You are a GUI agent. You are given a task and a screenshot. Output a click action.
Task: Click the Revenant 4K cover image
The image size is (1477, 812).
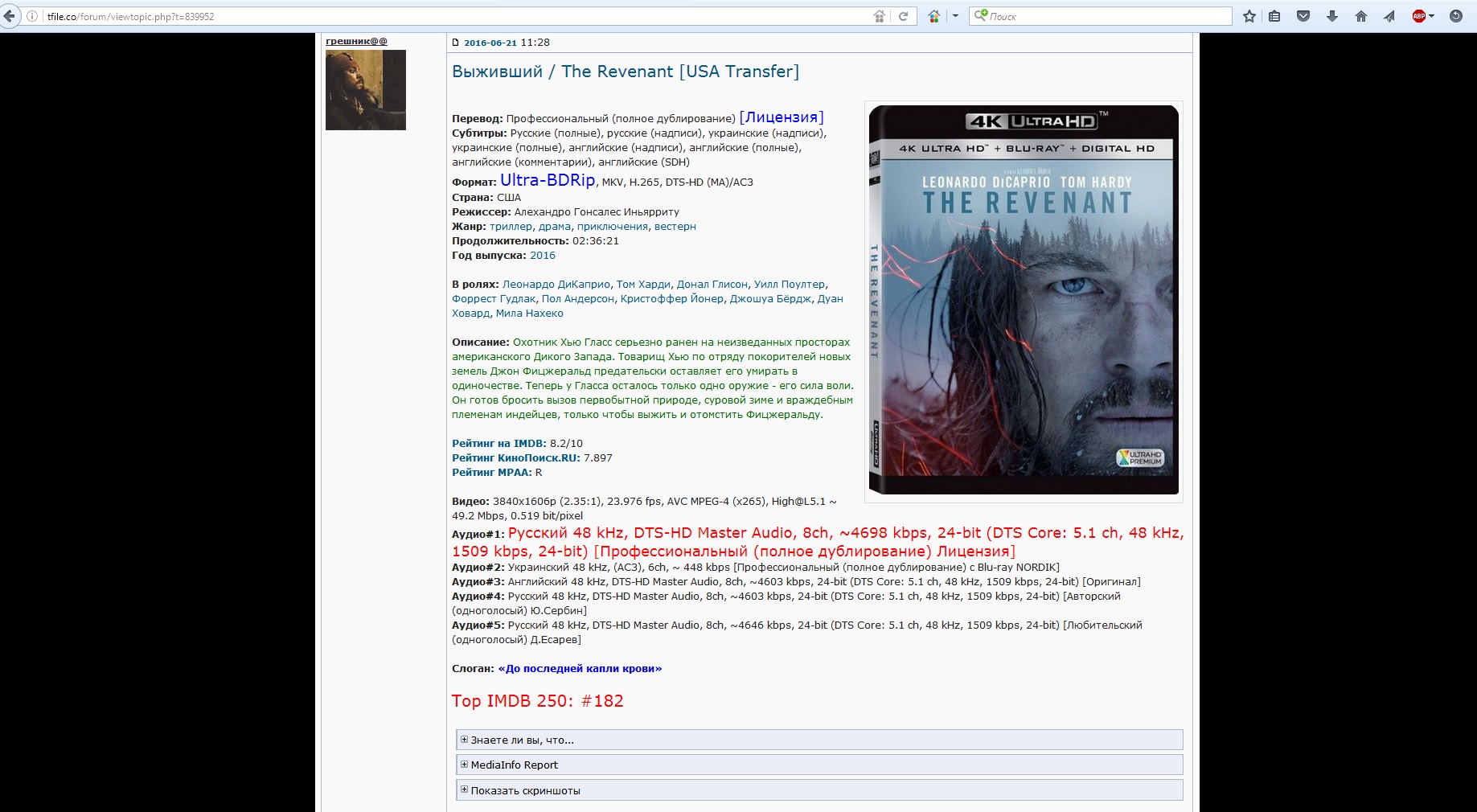point(1023,300)
